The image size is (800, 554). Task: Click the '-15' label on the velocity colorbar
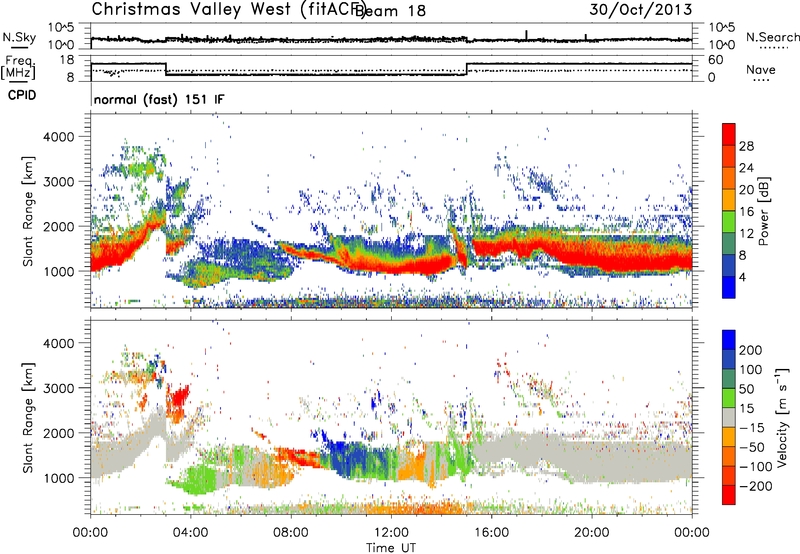pos(752,428)
